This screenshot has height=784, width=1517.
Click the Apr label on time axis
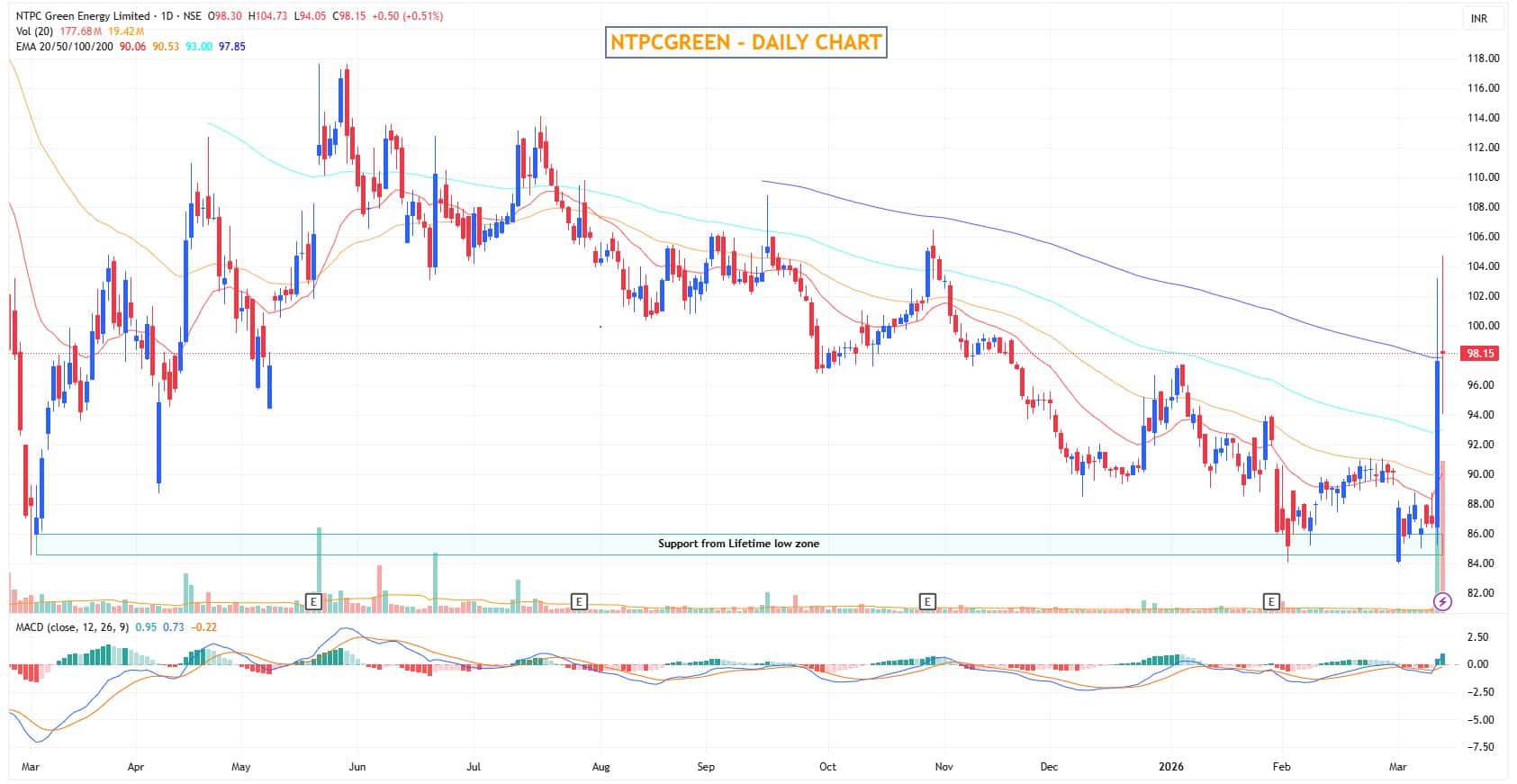tap(136, 767)
